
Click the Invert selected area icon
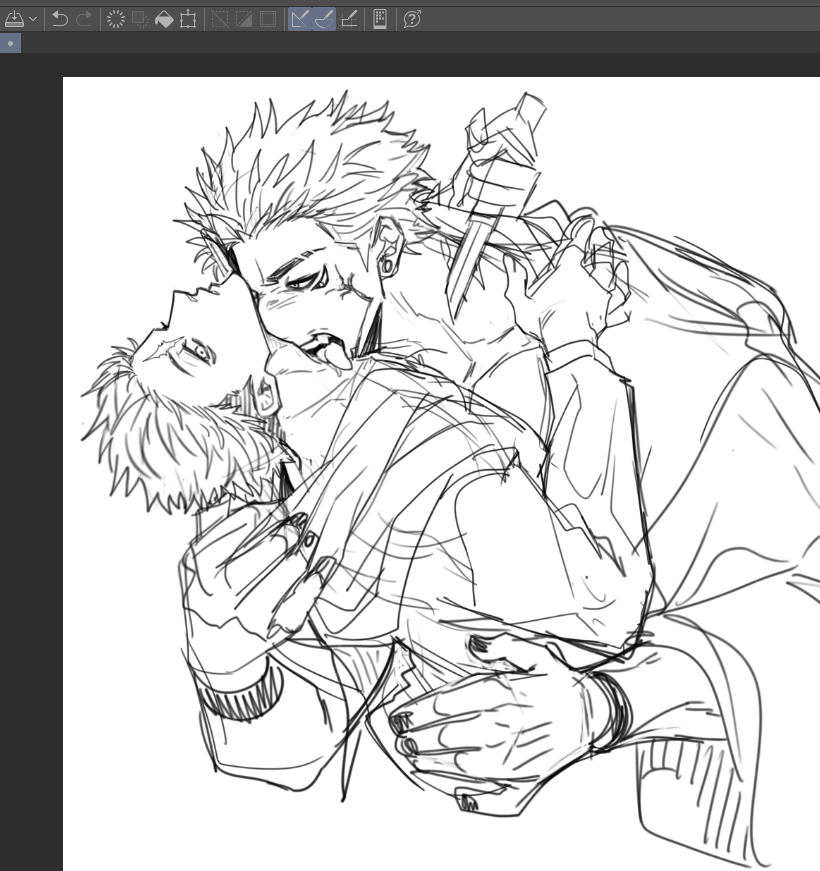tap(244, 19)
